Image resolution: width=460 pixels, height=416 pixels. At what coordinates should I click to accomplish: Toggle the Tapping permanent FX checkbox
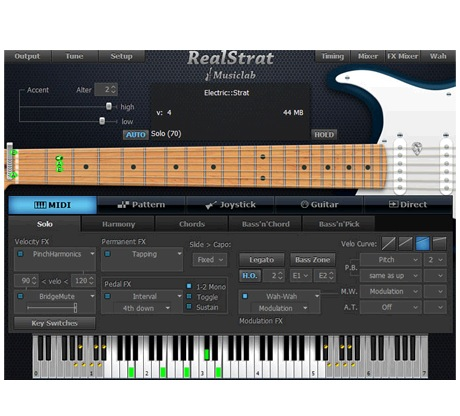click(x=107, y=254)
